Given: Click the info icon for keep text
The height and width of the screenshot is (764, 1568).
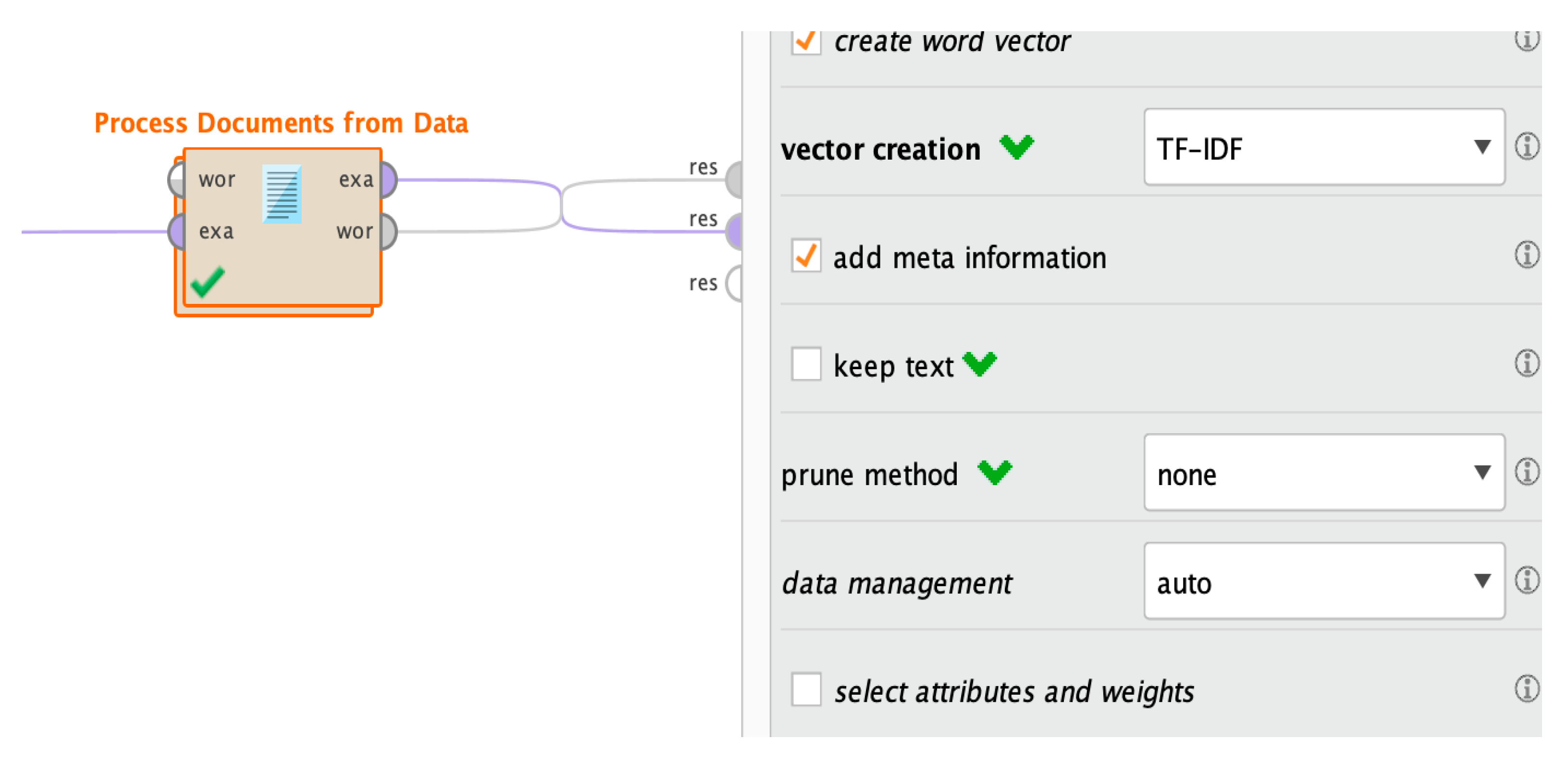Looking at the screenshot, I should 1526,363.
